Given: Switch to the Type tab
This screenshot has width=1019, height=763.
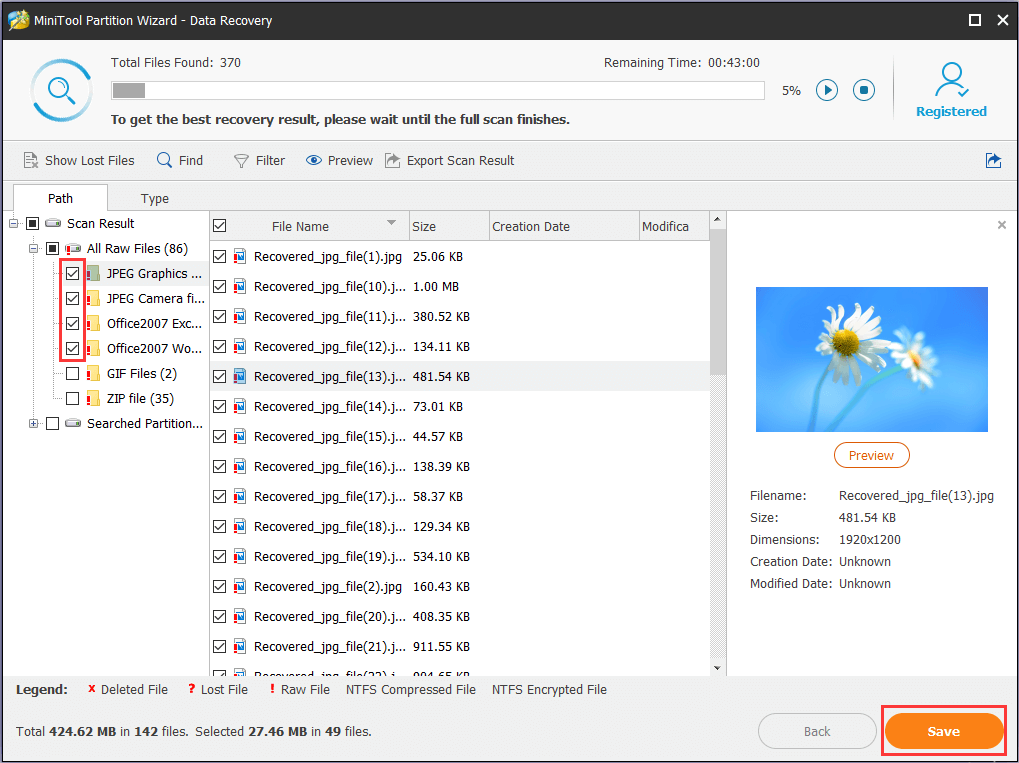Looking at the screenshot, I should (154, 198).
